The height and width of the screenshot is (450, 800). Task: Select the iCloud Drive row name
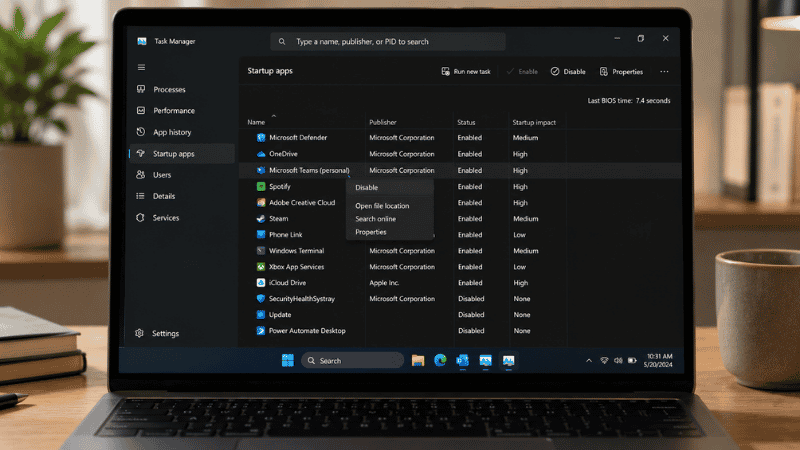287,282
